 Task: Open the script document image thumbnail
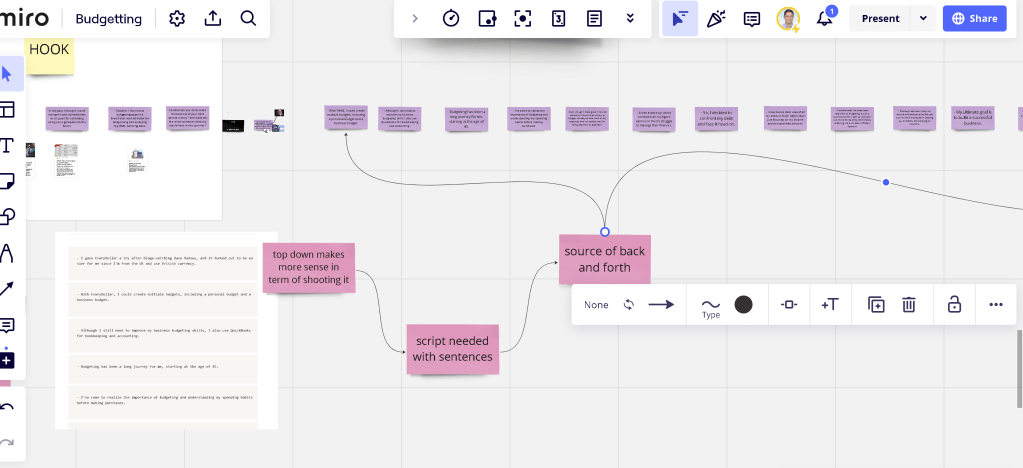click(166, 330)
